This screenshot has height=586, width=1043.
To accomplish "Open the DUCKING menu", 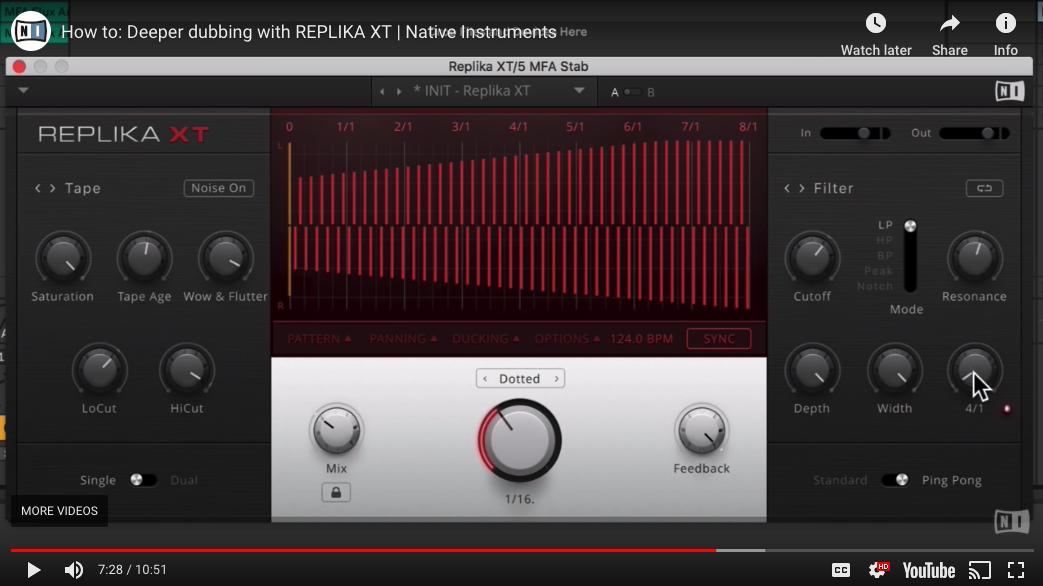I will click(486, 339).
